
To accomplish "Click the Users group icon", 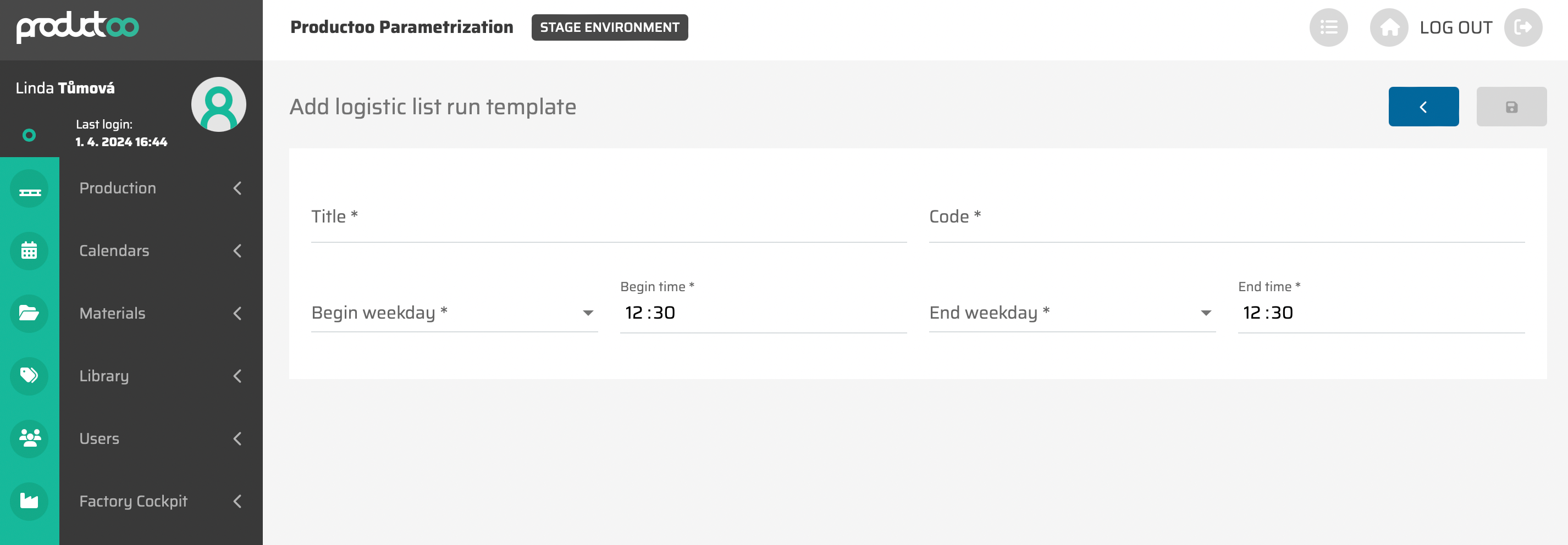I will click(29, 438).
